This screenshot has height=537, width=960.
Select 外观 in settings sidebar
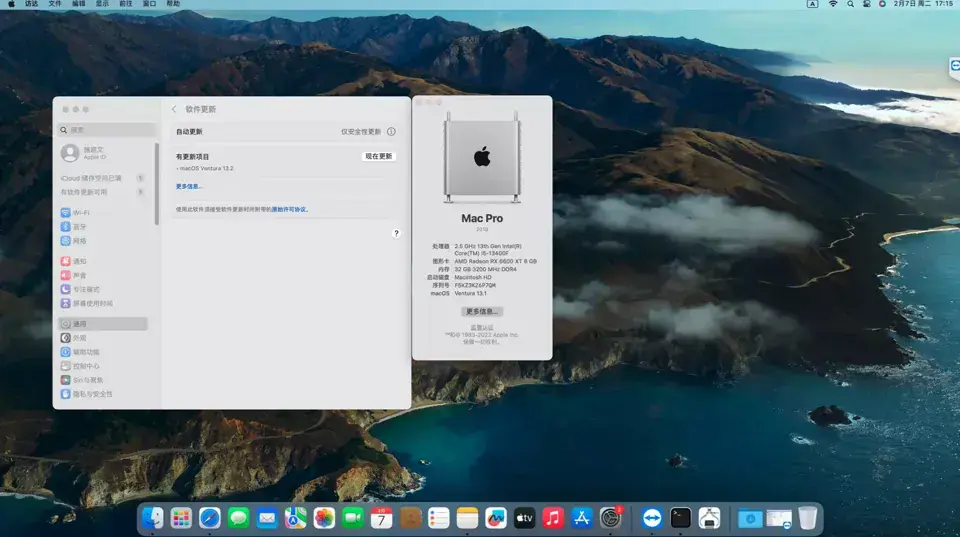click(103, 338)
